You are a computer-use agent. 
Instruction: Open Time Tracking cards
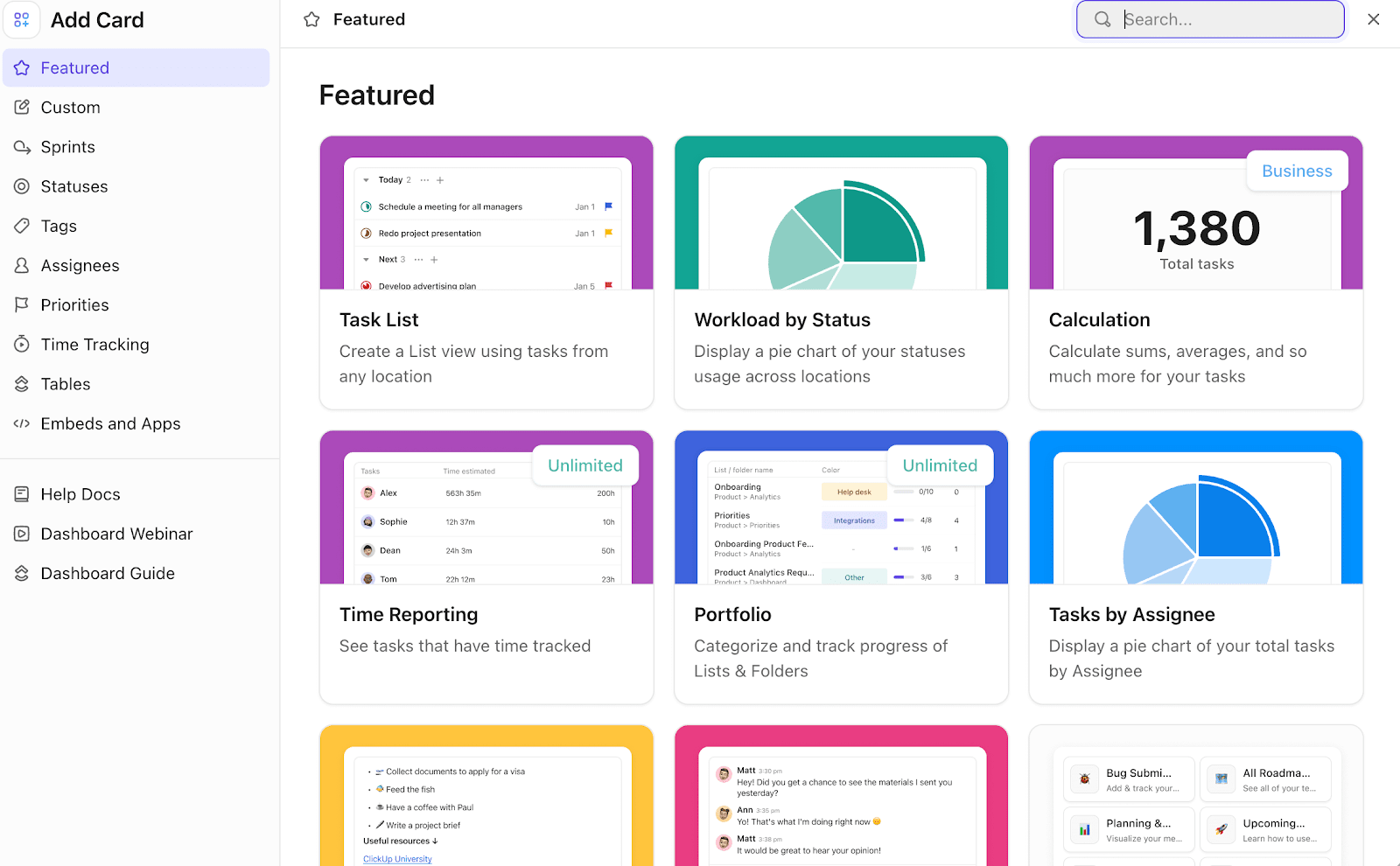pos(136,345)
